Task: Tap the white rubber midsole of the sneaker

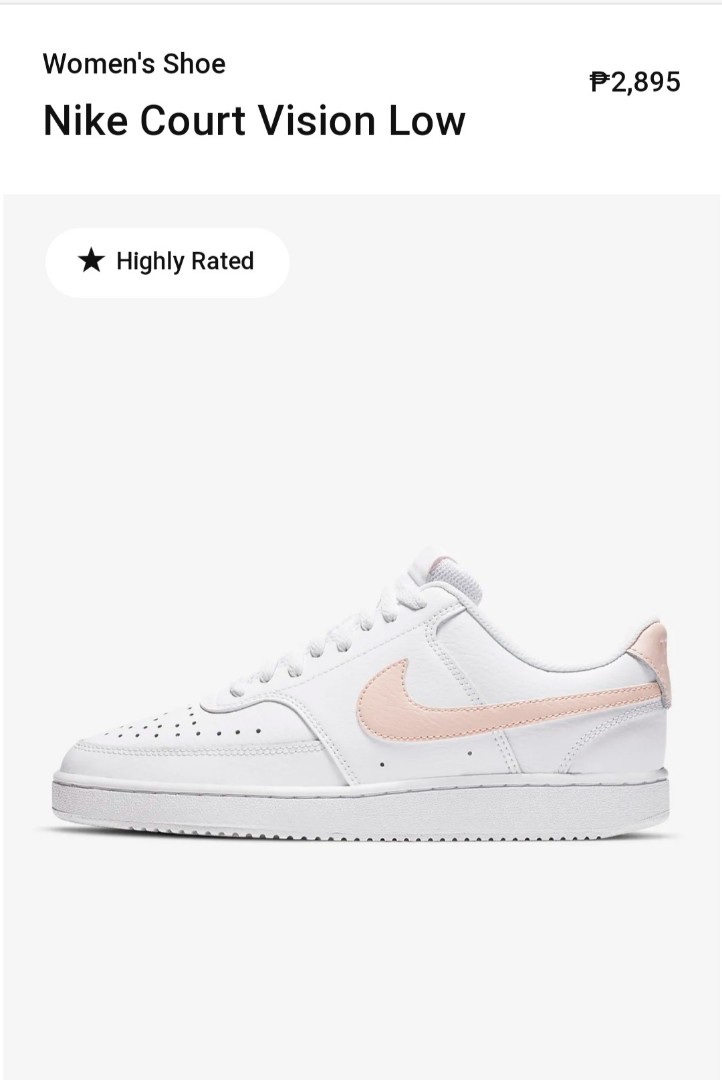Action: pos(360,807)
